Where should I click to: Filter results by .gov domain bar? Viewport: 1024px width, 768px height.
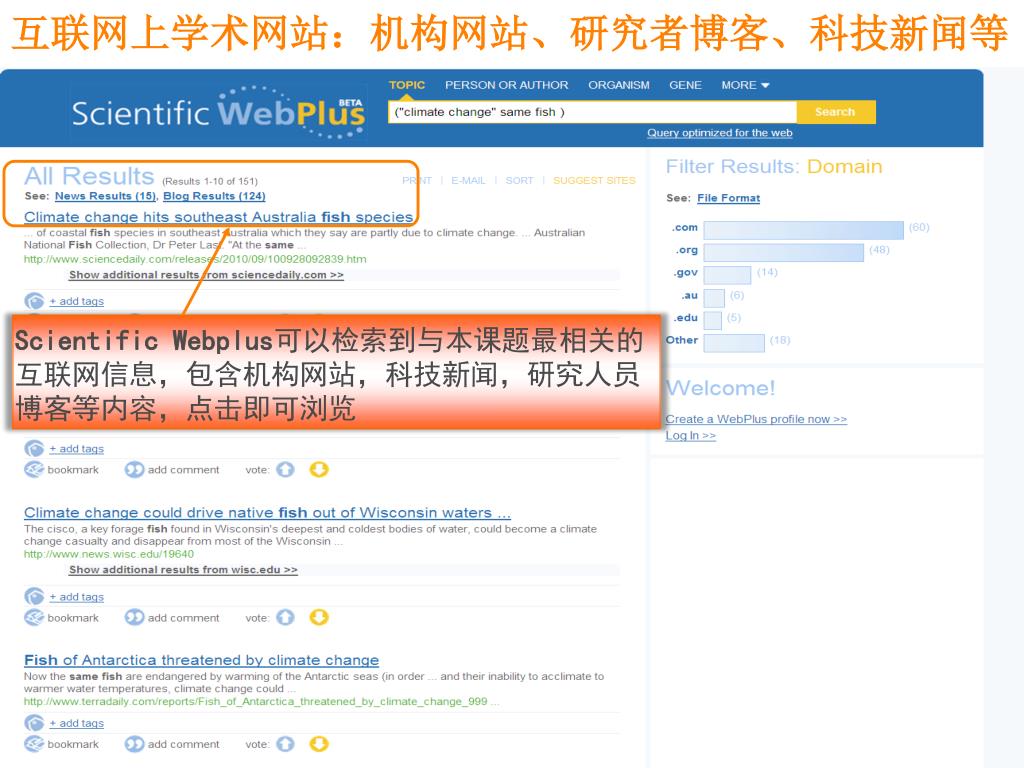pyautogui.click(x=728, y=275)
